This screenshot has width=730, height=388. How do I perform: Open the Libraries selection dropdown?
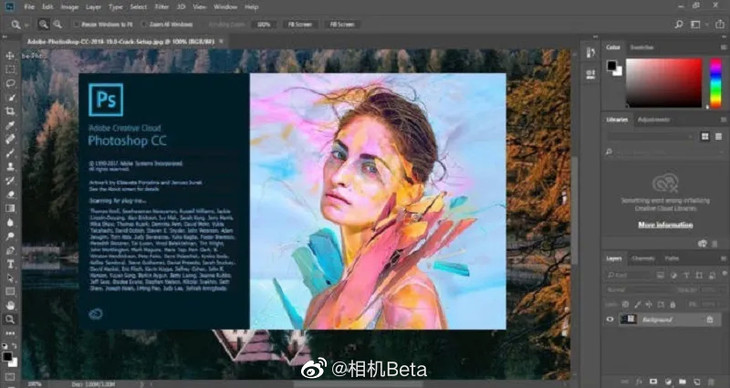(x=650, y=136)
